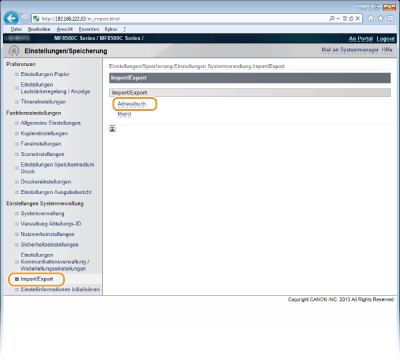Open Faxeinstellungen in sidebar
This screenshot has height=360, width=400.
click(41, 144)
